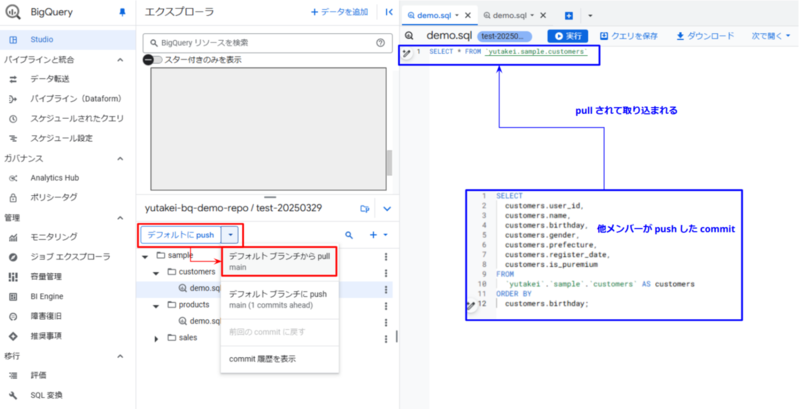Open more options for customers folder
Image resolution: width=800 pixels, height=409 pixels.
tap(386, 273)
